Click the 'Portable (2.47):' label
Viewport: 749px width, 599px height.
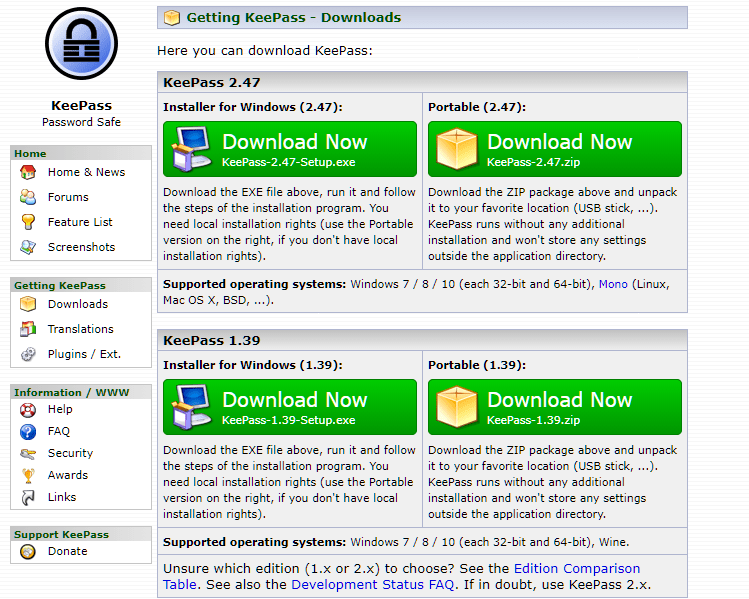pos(477,107)
